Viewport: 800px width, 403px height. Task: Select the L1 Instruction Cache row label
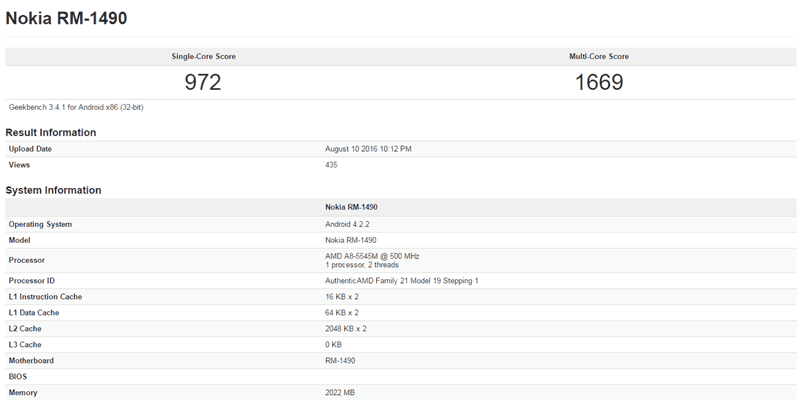pyautogui.click(x=47, y=297)
